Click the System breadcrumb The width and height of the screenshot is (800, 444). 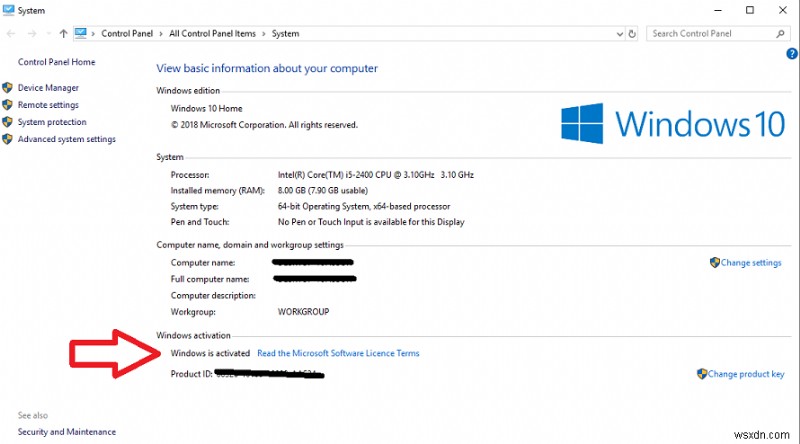point(285,34)
